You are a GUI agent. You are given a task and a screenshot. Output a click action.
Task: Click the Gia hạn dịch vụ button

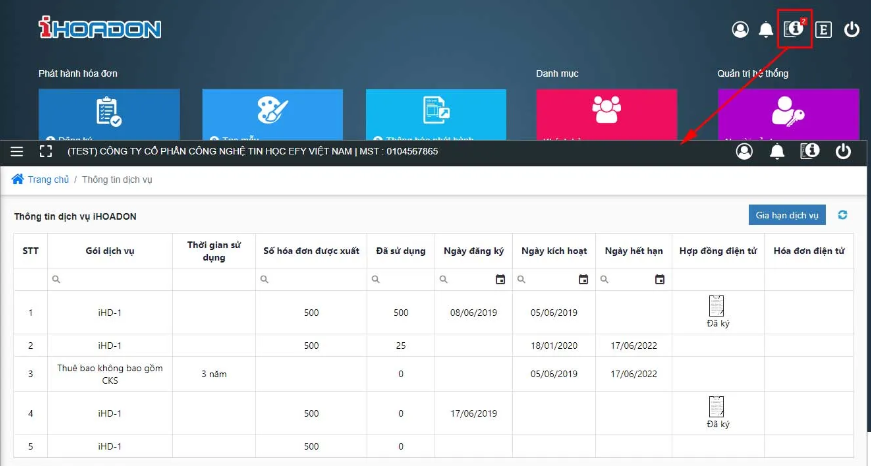(x=787, y=215)
